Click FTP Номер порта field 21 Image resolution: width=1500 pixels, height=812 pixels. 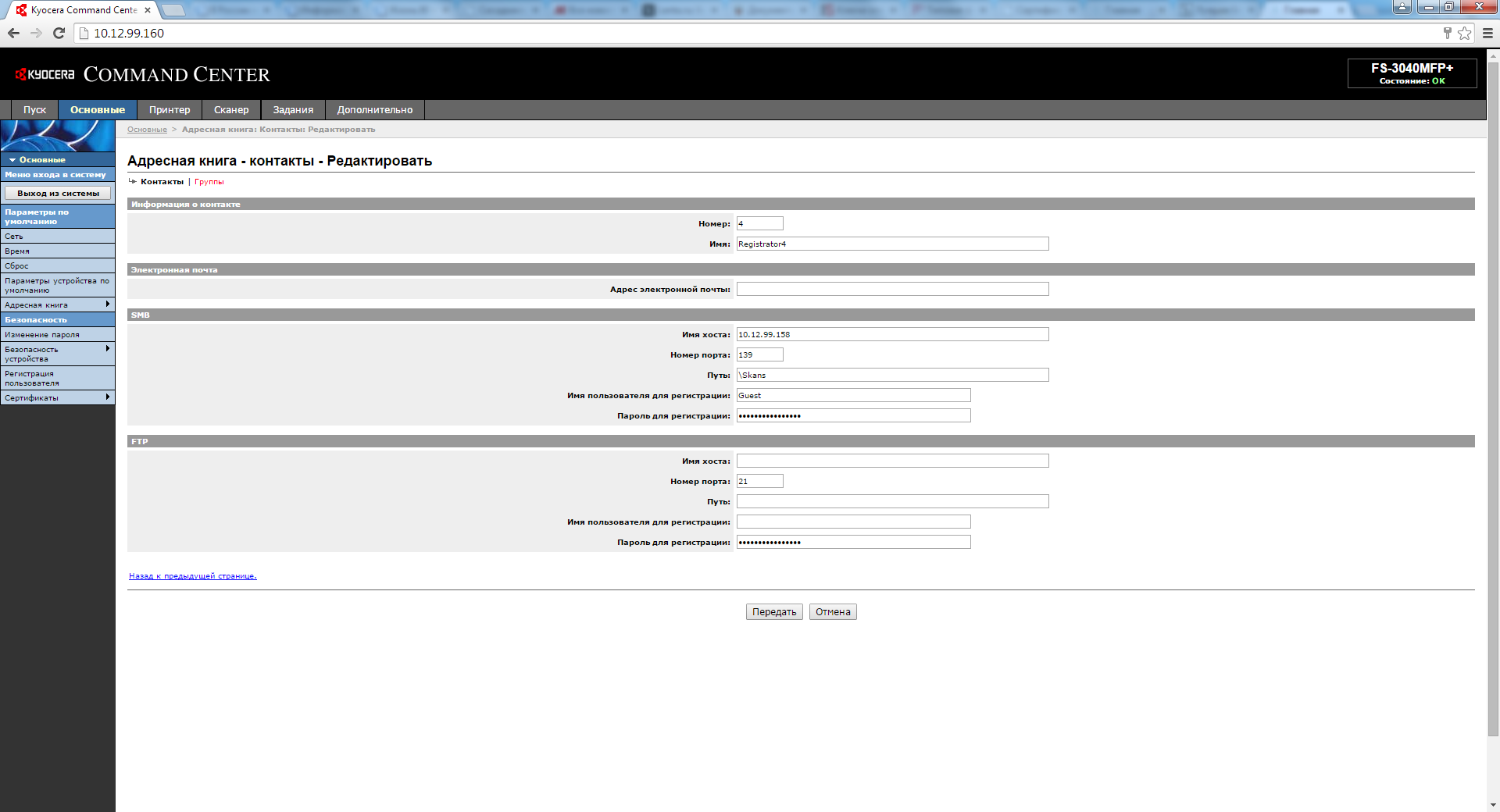(759, 481)
